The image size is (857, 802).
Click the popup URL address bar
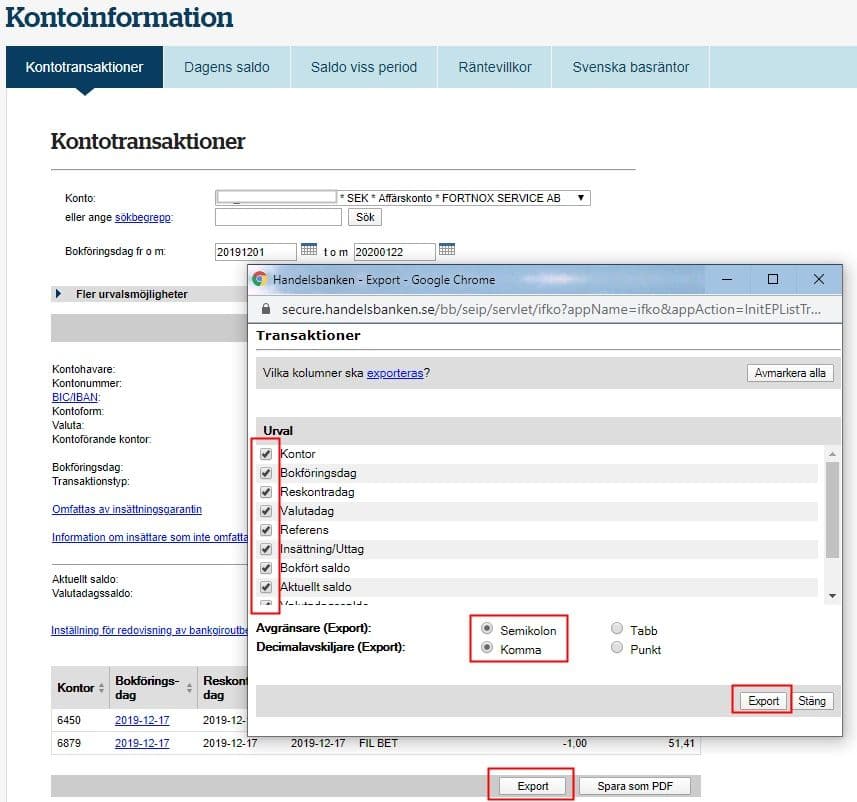point(551,309)
